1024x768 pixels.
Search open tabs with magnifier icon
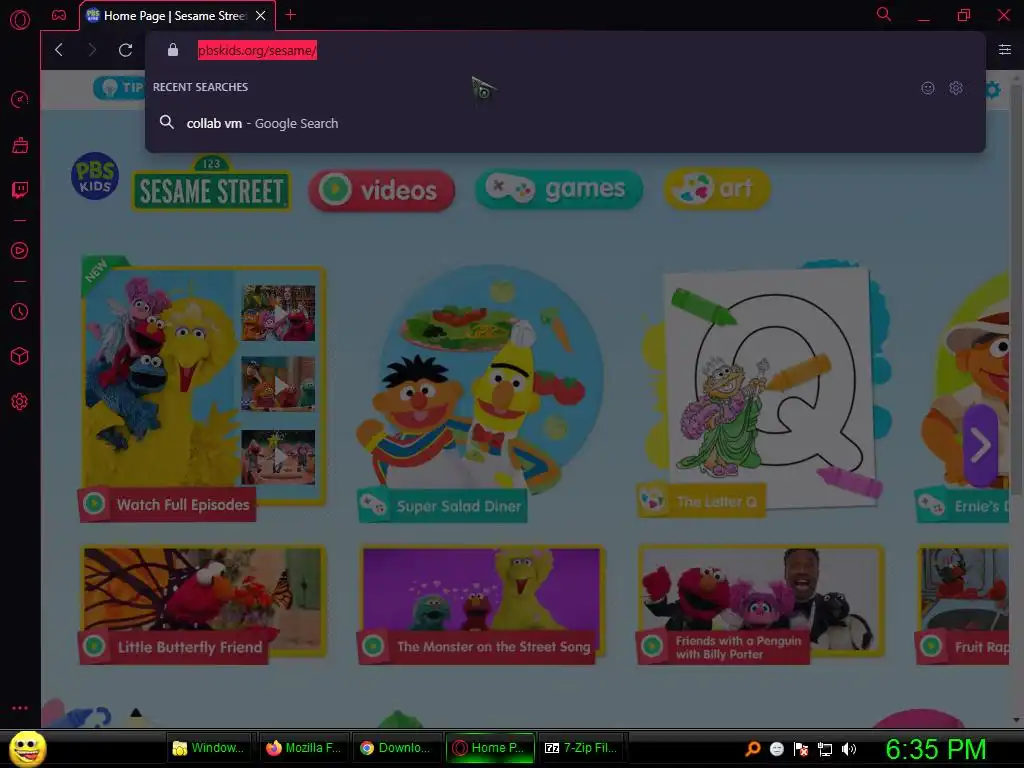884,14
